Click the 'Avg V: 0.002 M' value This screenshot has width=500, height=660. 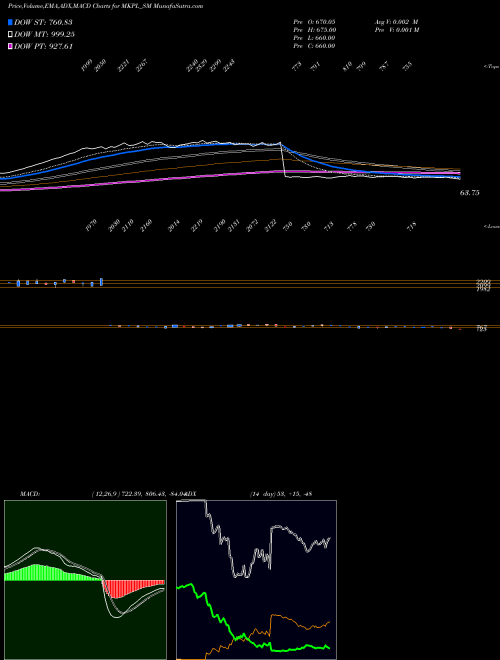pyautogui.click(x=396, y=22)
